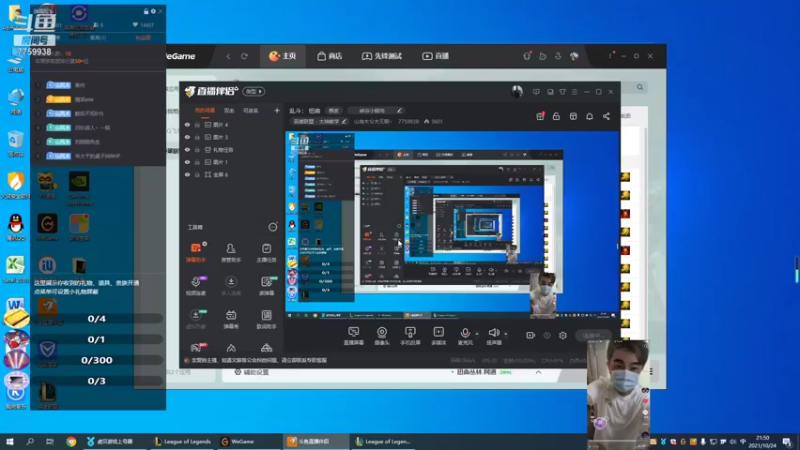Open hamburger menu in streaming app title bar
This screenshot has width=800, height=450.
[x=574, y=92]
